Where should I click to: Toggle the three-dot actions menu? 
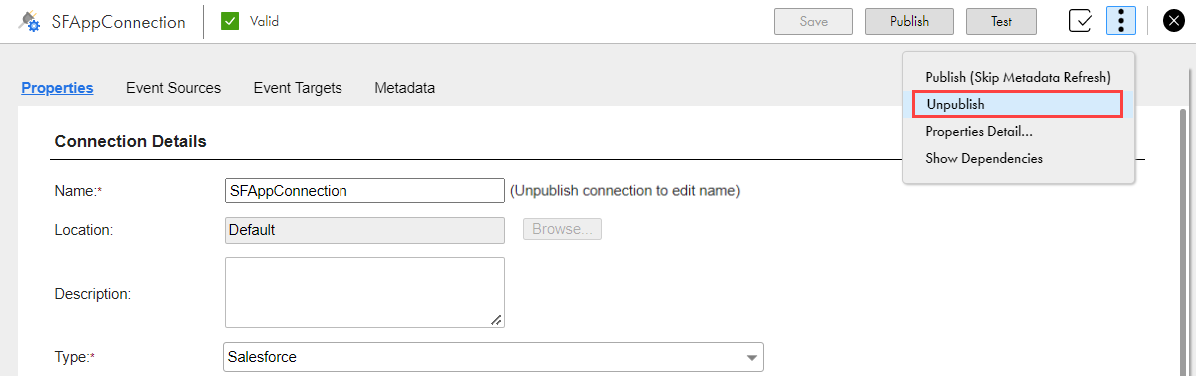coord(1120,21)
